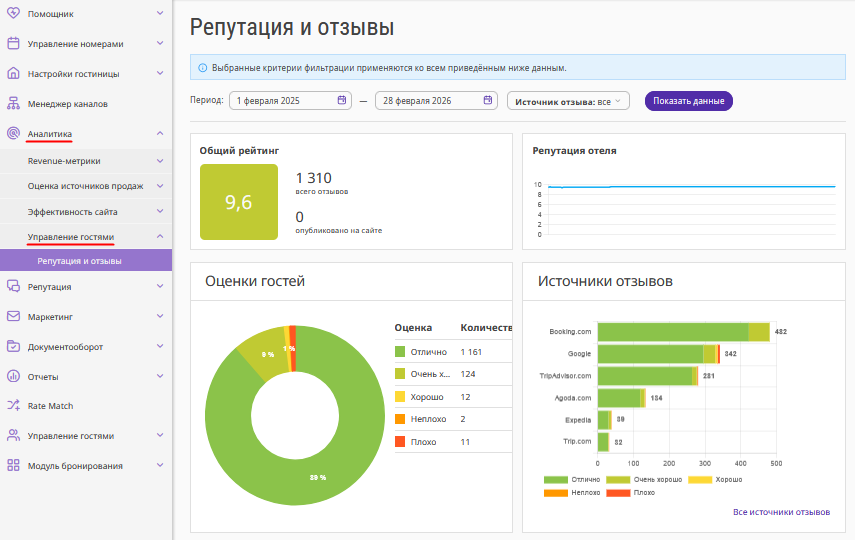Image resolution: width=855 pixels, height=540 pixels.
Task: Click the calendar icon for Управление номерами
Action: tap(13, 44)
